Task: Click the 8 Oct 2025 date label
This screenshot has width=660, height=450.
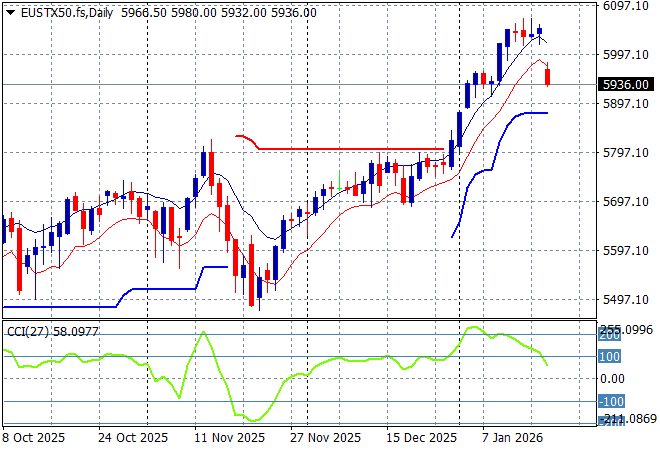Action: click(x=34, y=438)
